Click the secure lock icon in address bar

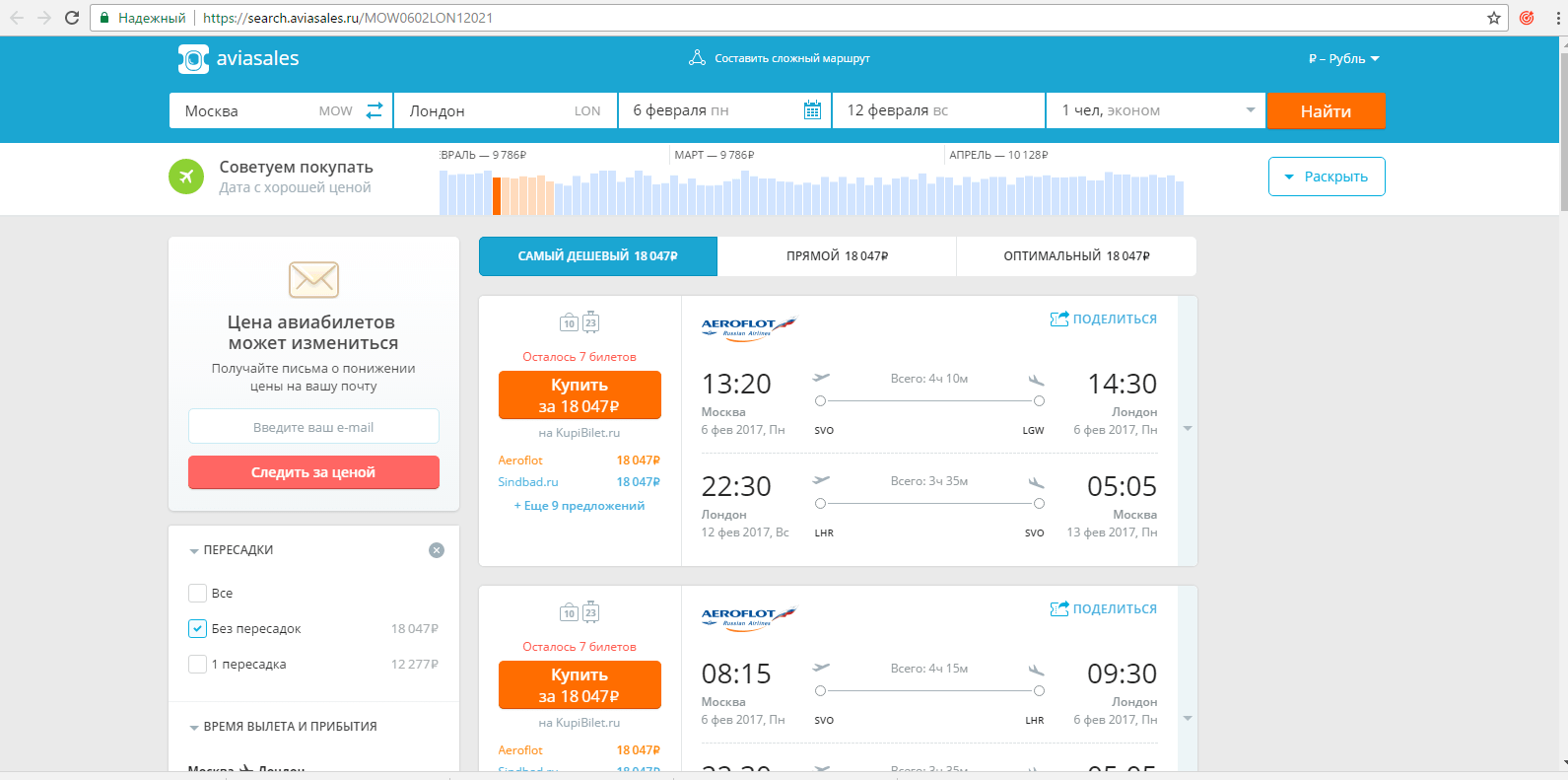pyautogui.click(x=104, y=18)
